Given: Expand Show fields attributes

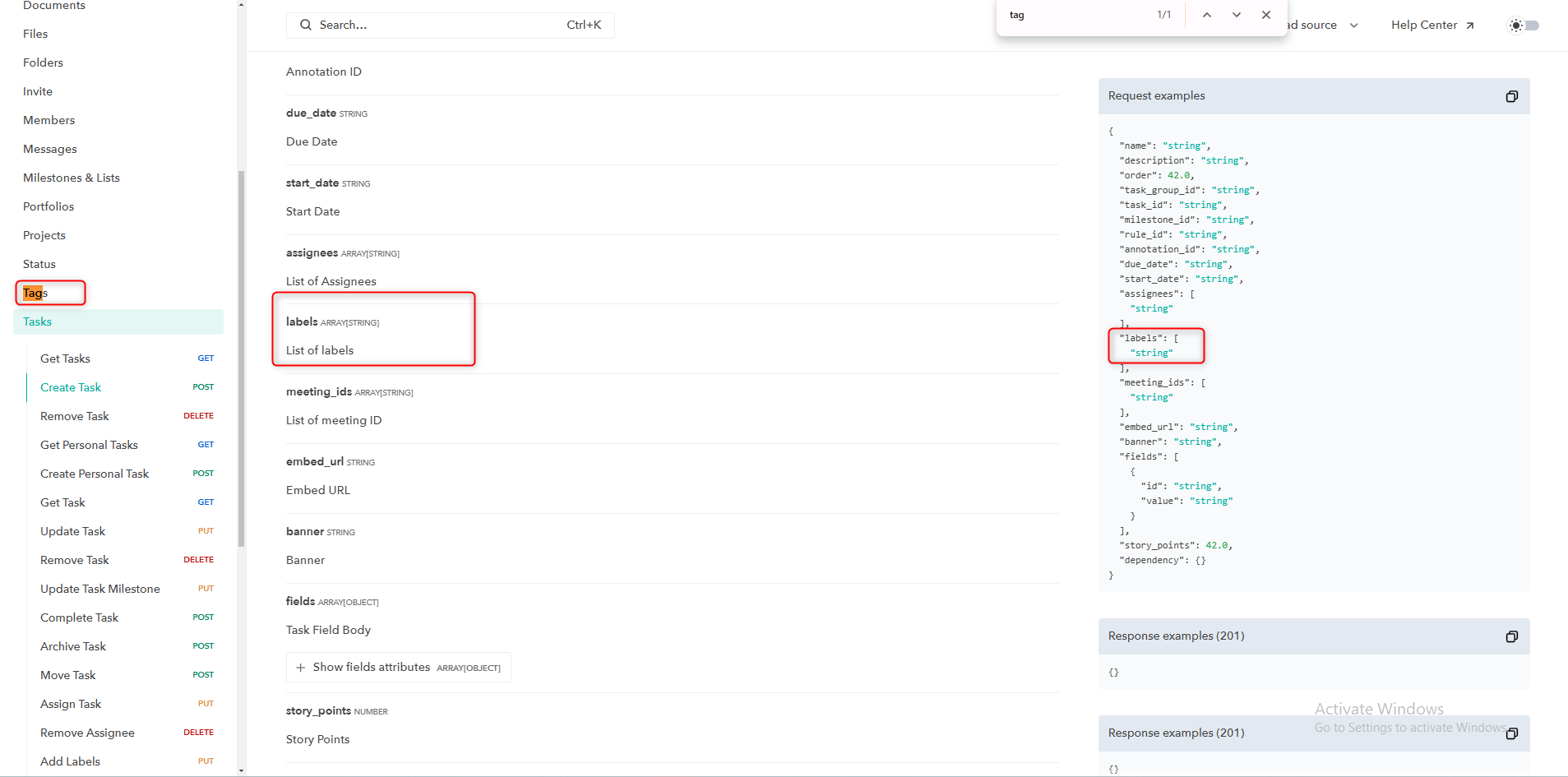Looking at the screenshot, I should (399, 668).
